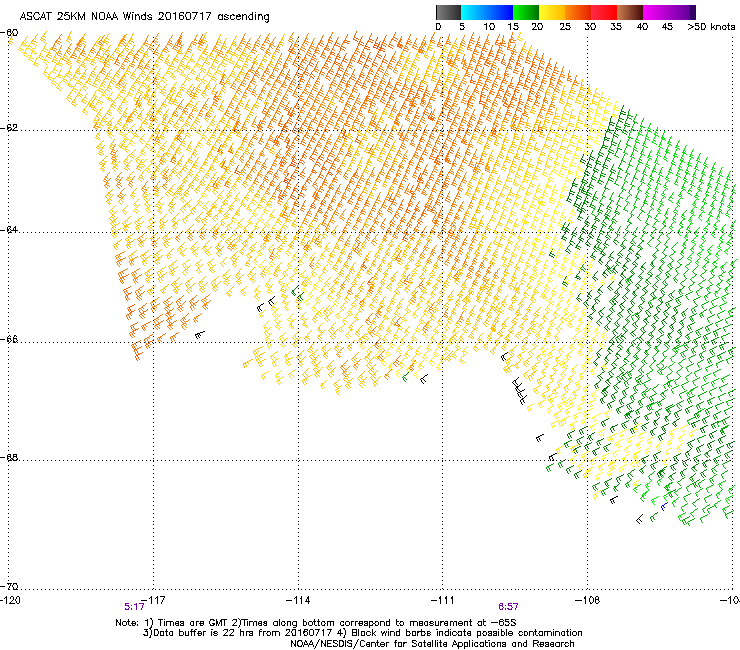
Task: Pick the green 15-20 knots legend segment
Action: click(526, 12)
